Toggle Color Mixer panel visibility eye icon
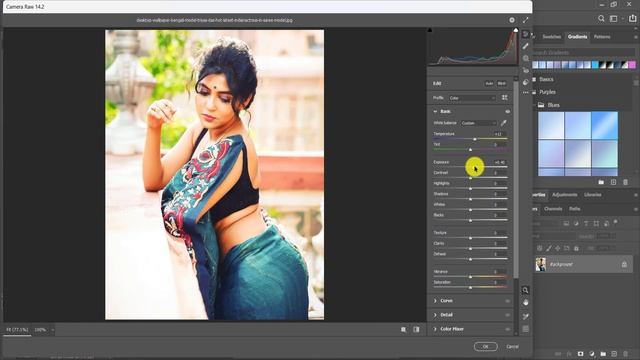The width and height of the screenshot is (640, 360). [x=508, y=329]
